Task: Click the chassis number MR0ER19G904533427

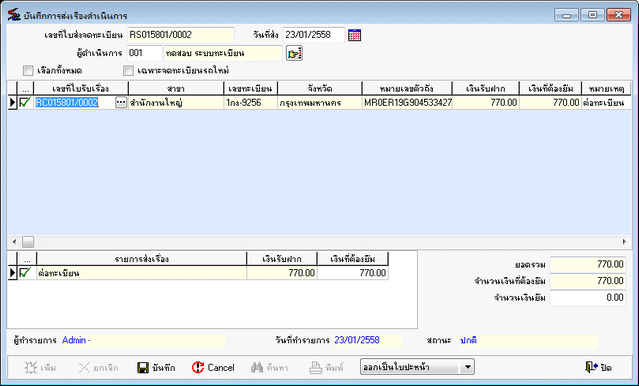Action: coord(407,103)
